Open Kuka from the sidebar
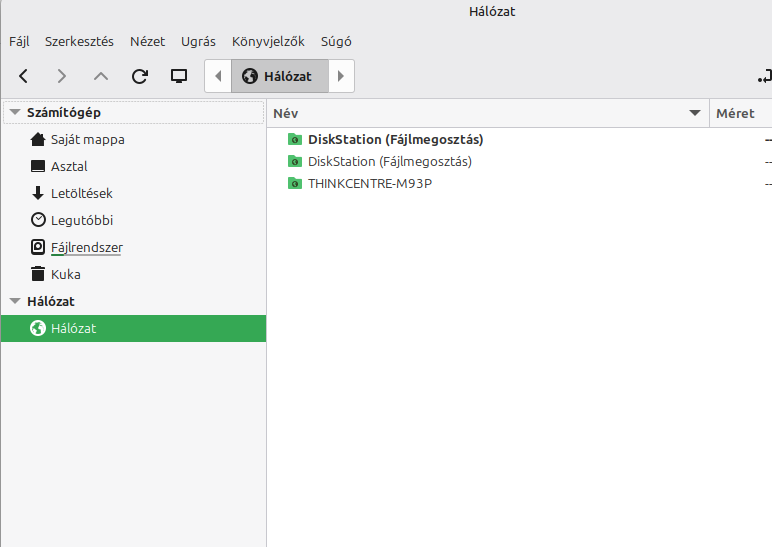This screenshot has height=547, width=772. pos(133,274)
